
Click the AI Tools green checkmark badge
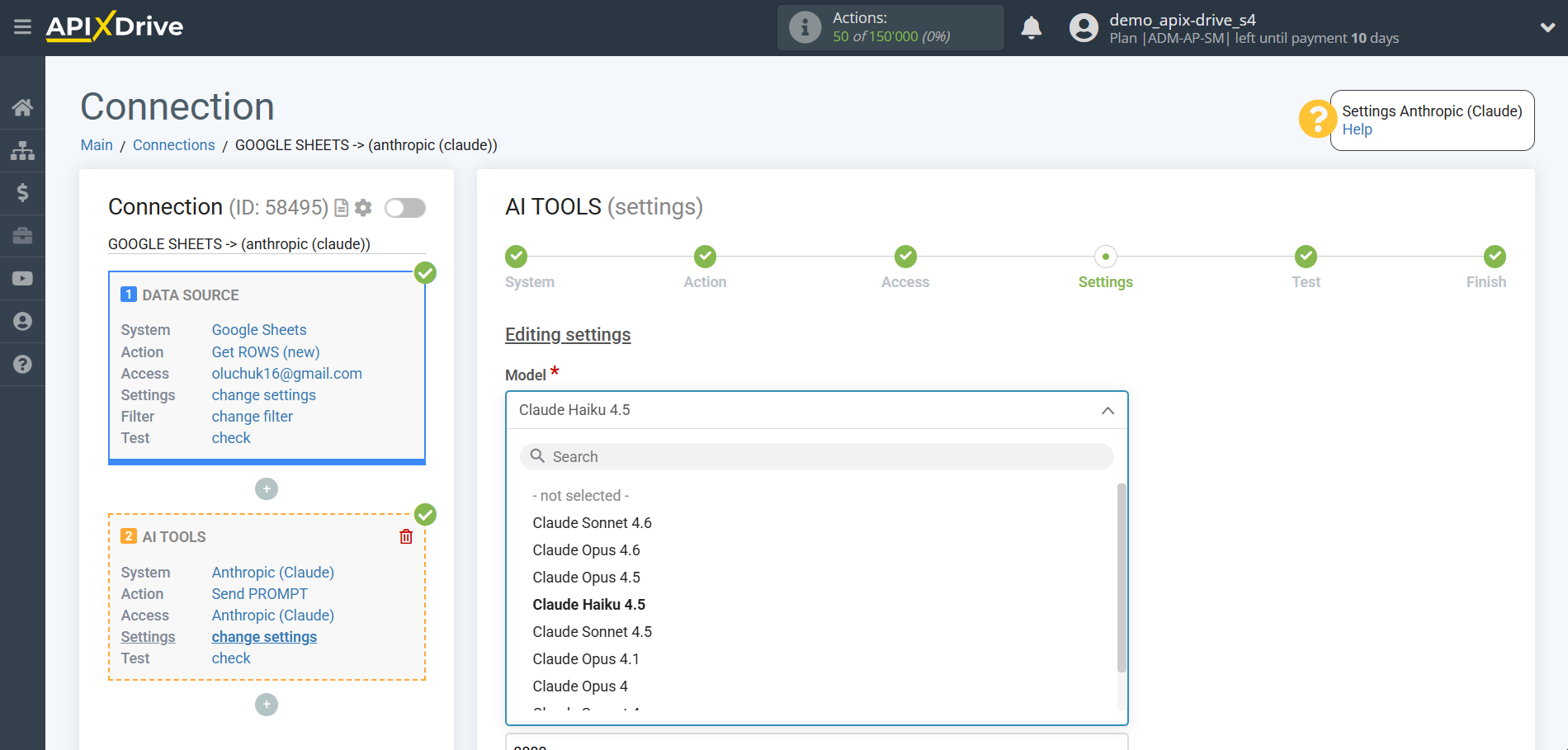tap(425, 514)
